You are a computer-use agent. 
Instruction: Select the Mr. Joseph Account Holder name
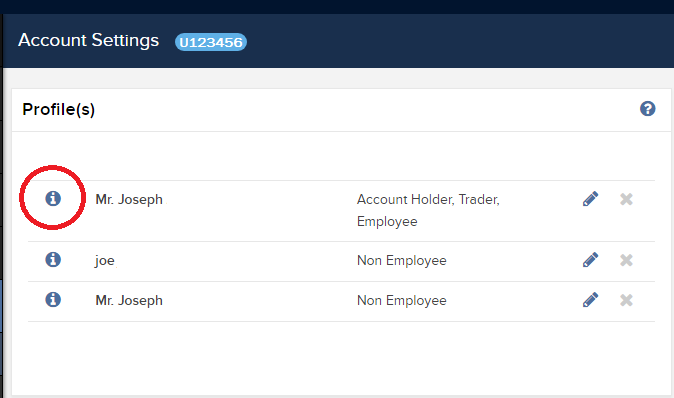tap(129, 199)
